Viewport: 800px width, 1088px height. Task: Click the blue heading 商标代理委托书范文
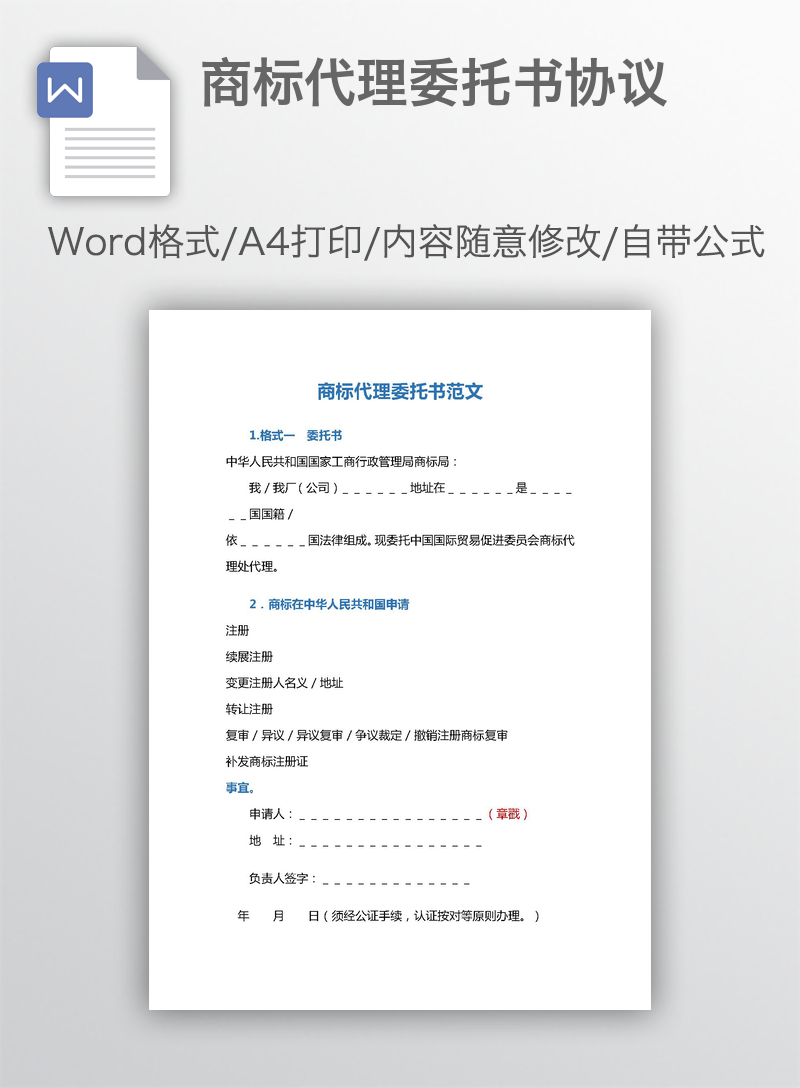(400, 391)
